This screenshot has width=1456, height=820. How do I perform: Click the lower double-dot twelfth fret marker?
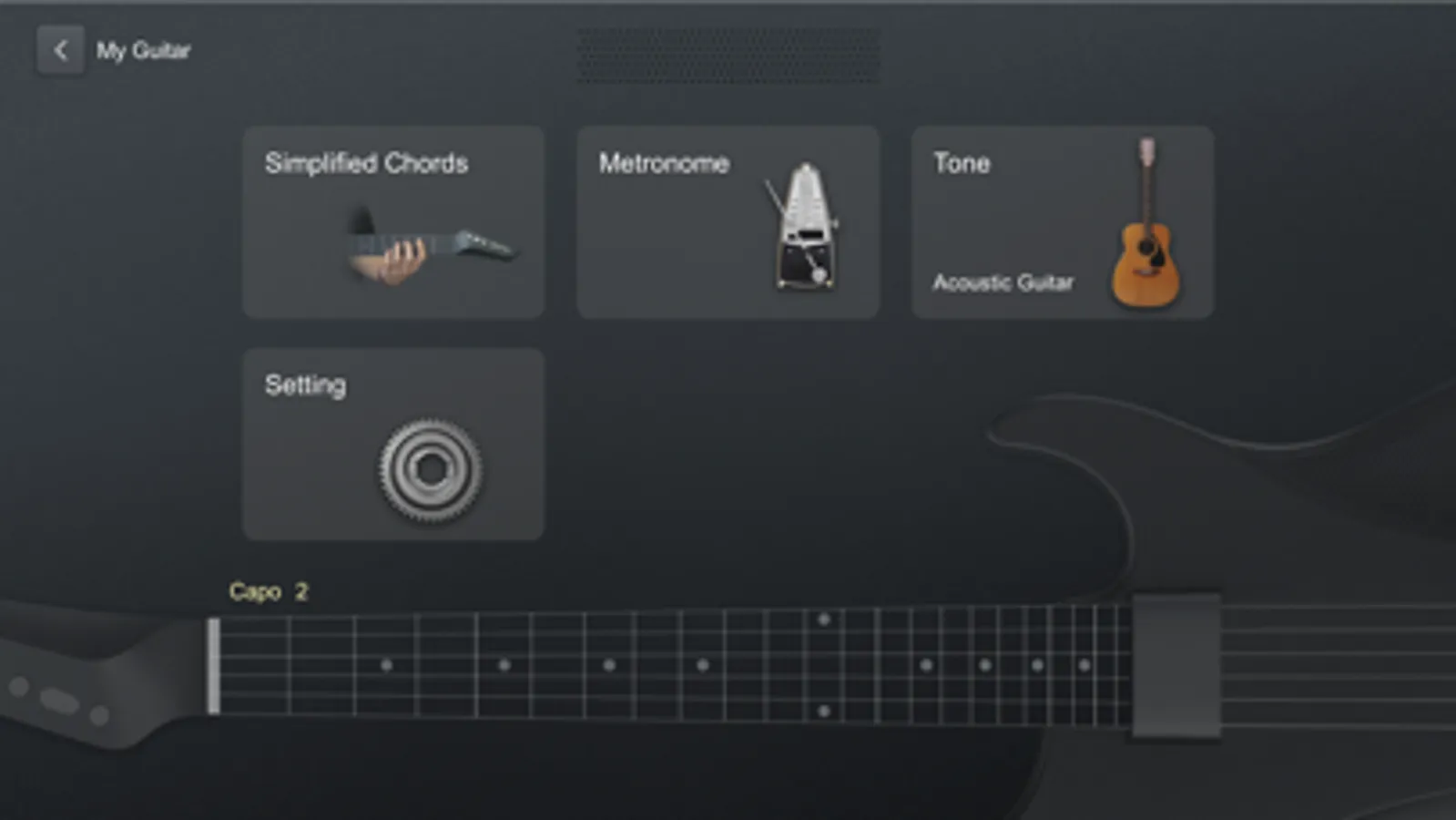(x=823, y=711)
